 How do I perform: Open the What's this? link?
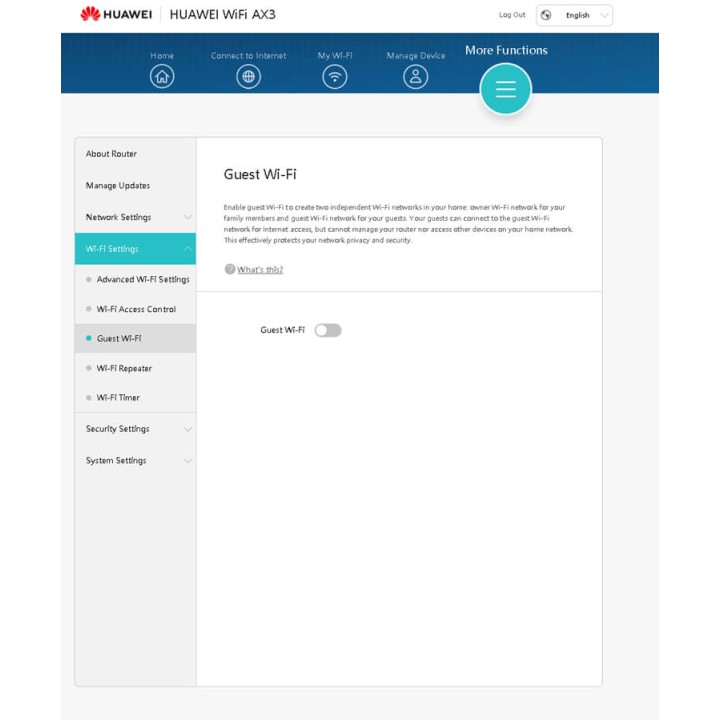tap(260, 270)
